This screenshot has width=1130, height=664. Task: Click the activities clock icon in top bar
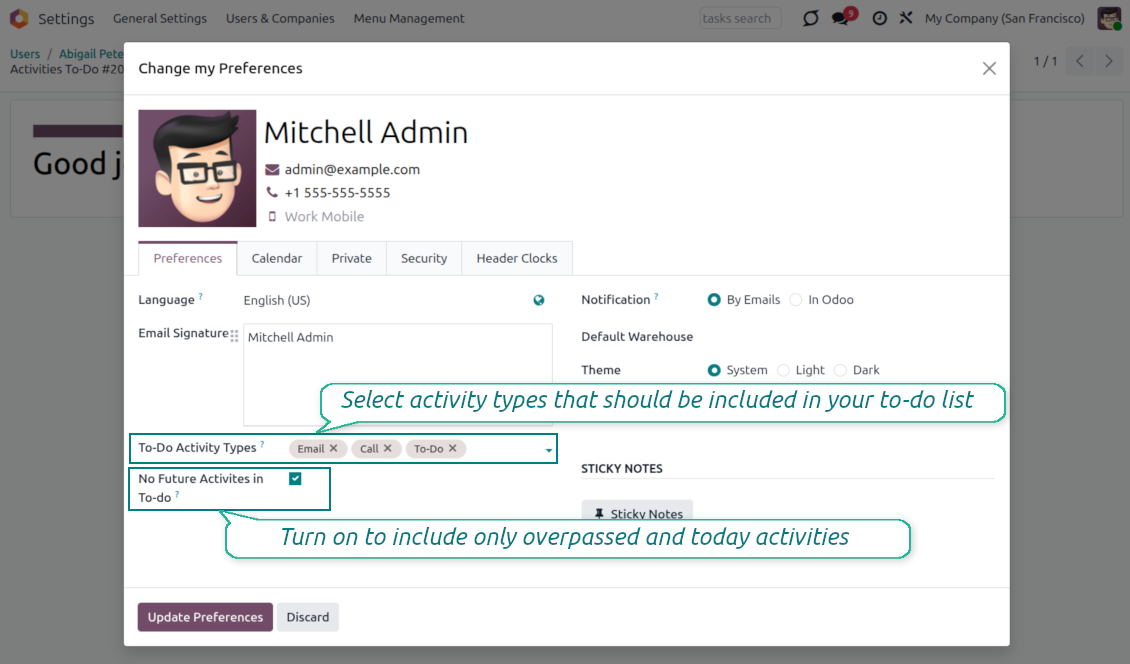click(x=879, y=18)
